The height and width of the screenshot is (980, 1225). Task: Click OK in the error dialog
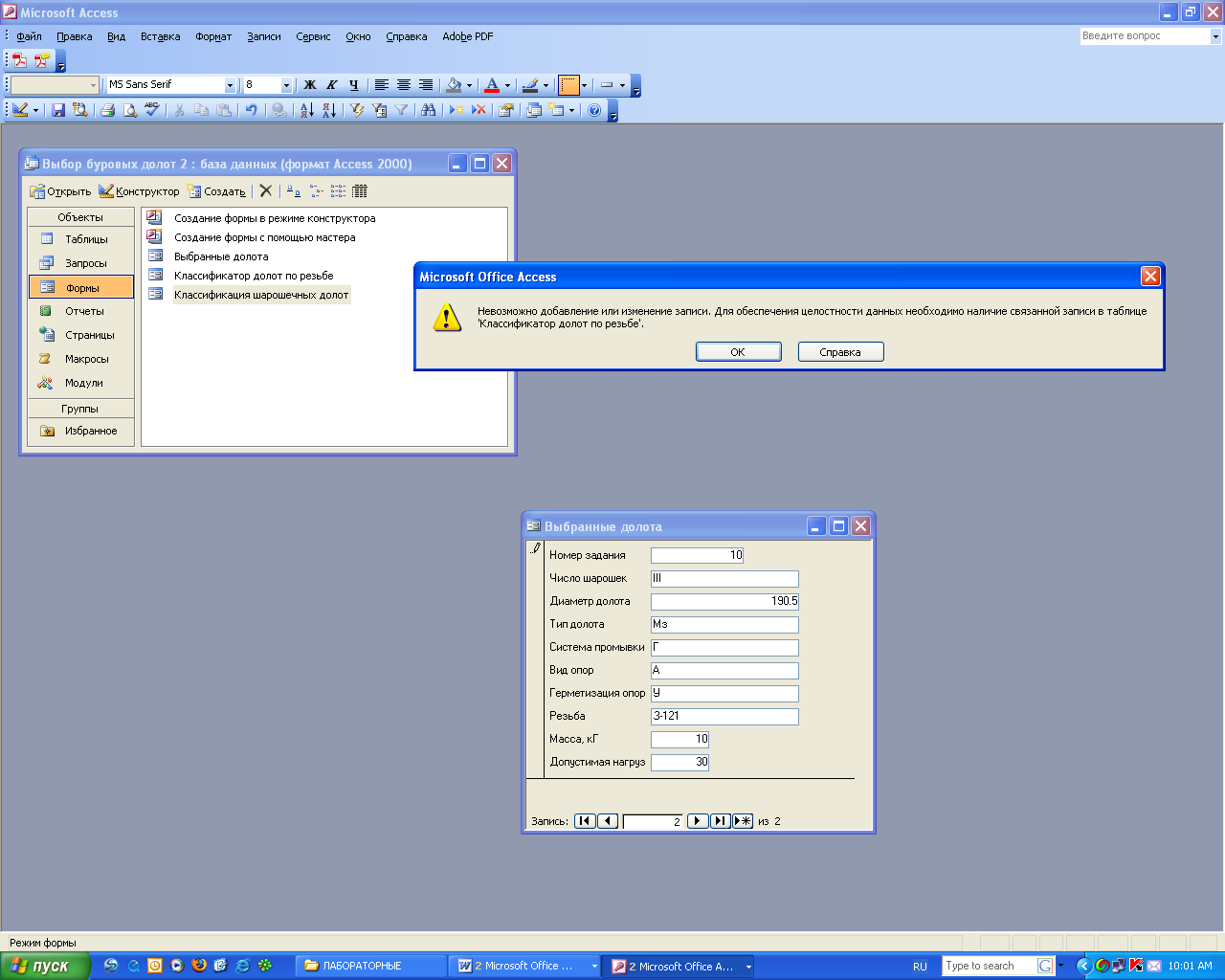[738, 352]
